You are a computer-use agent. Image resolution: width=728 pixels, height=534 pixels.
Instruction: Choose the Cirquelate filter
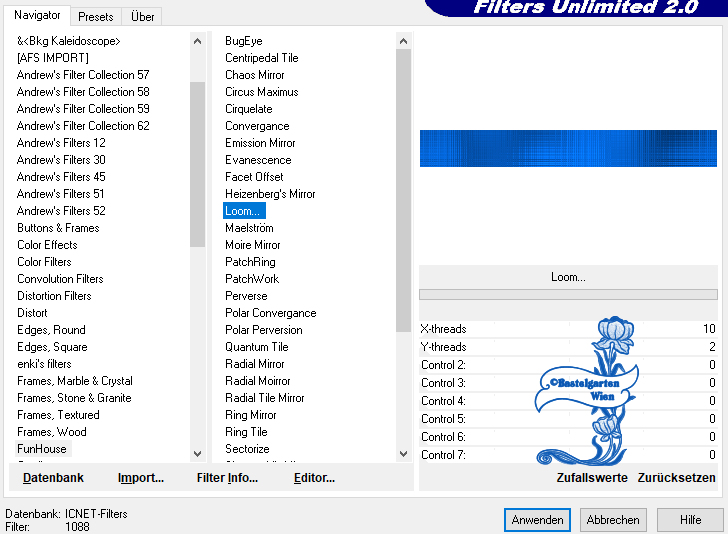click(x=248, y=109)
